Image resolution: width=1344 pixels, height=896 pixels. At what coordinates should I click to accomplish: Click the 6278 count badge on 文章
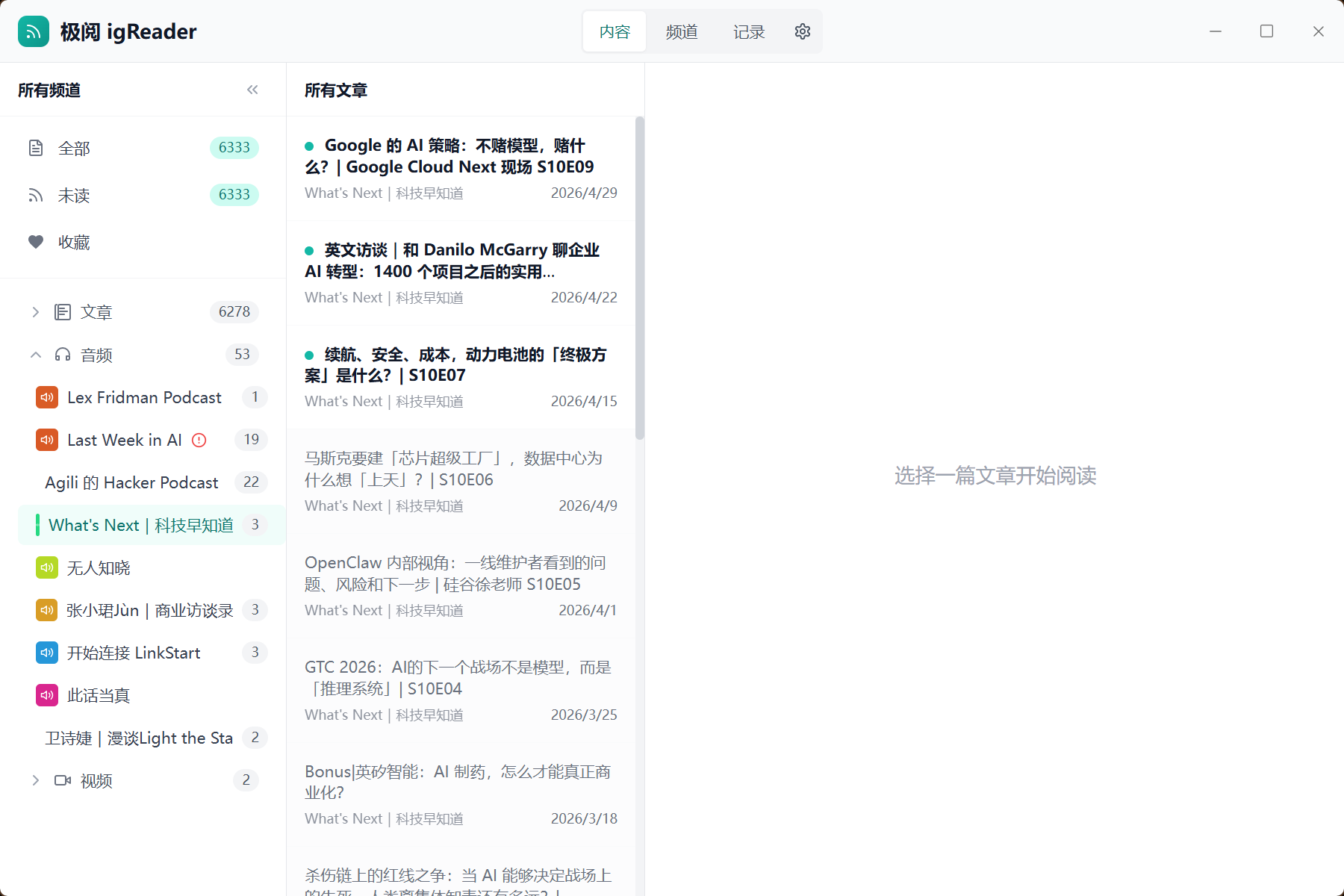point(234,312)
